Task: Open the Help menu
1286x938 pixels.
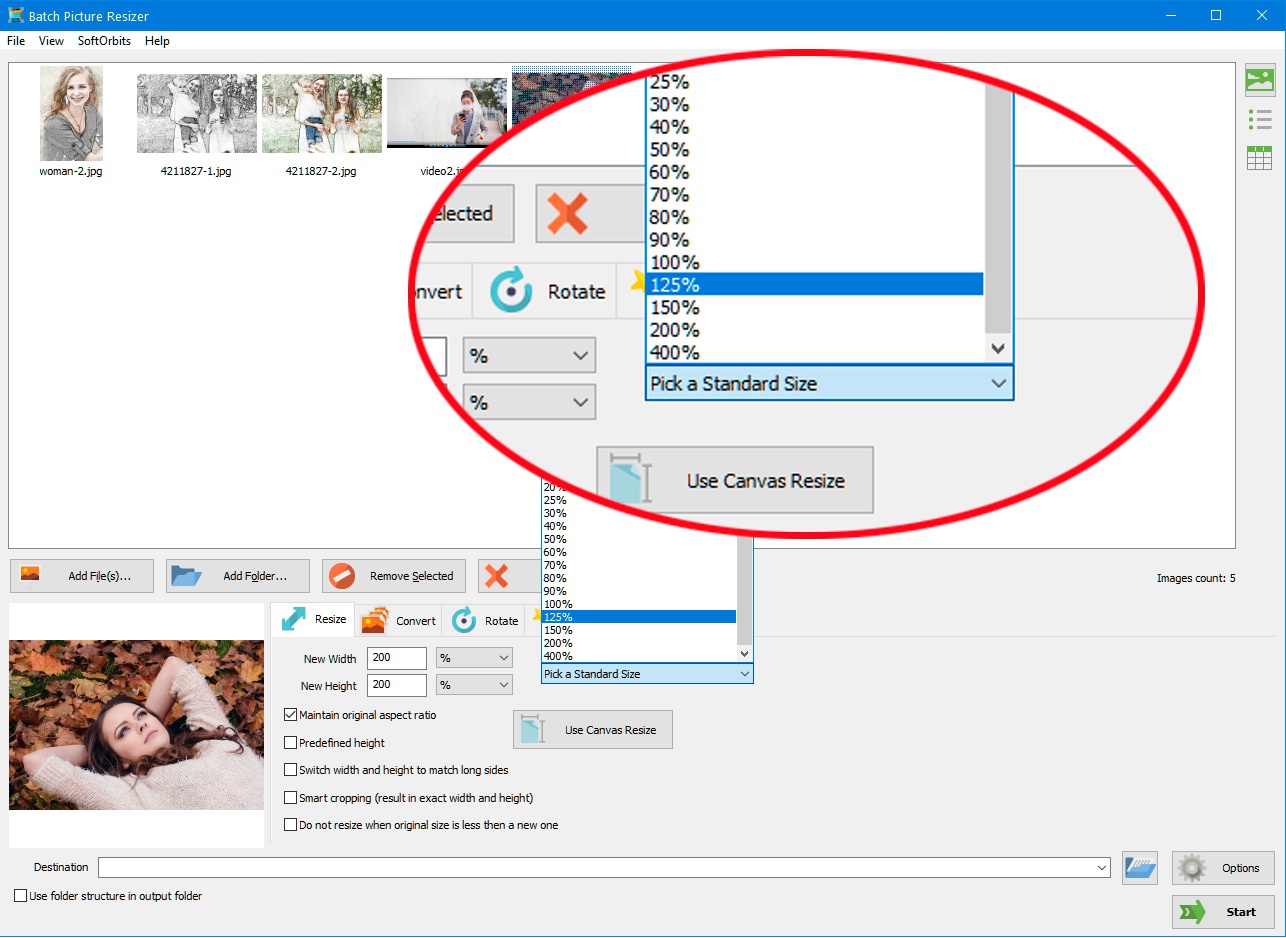Action: 157,41
